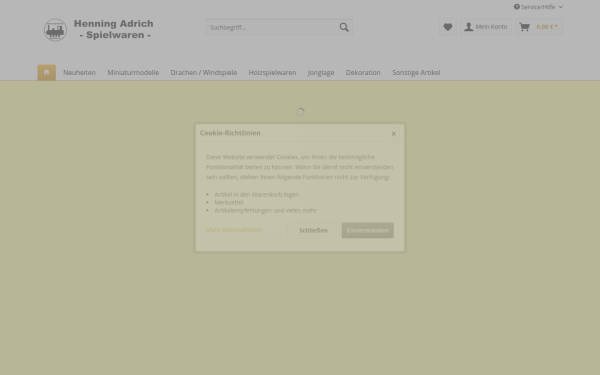Close the cookie dialog with X
600x375 pixels.
[393, 134]
